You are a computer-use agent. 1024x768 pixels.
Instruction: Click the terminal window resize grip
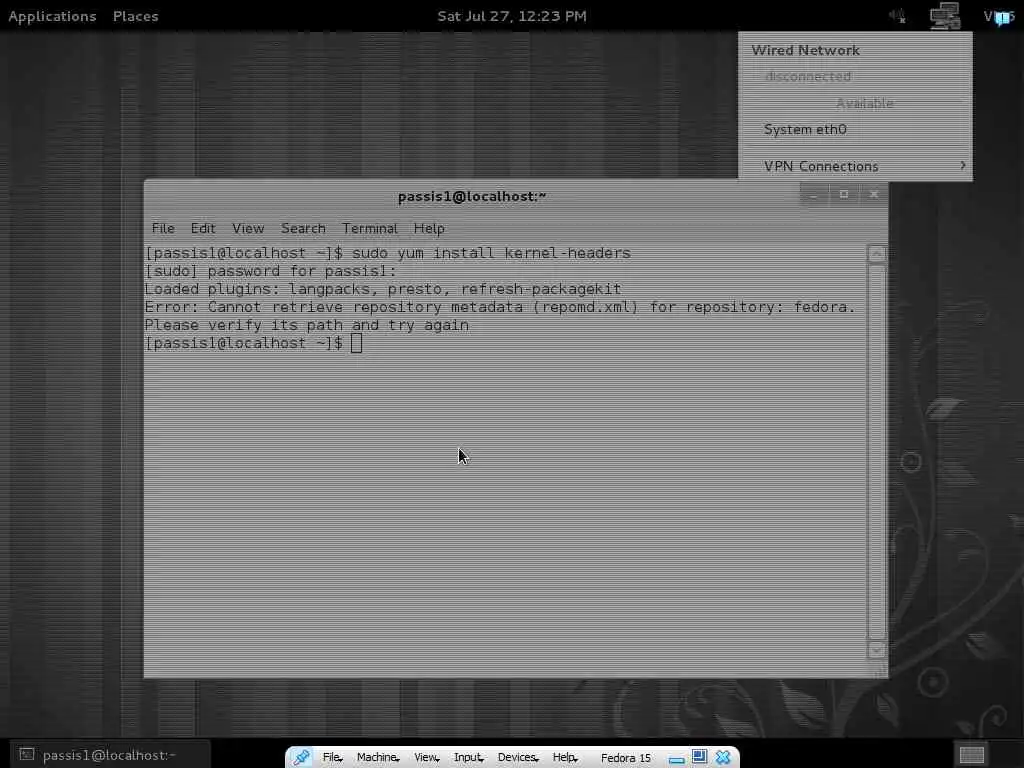(879, 670)
